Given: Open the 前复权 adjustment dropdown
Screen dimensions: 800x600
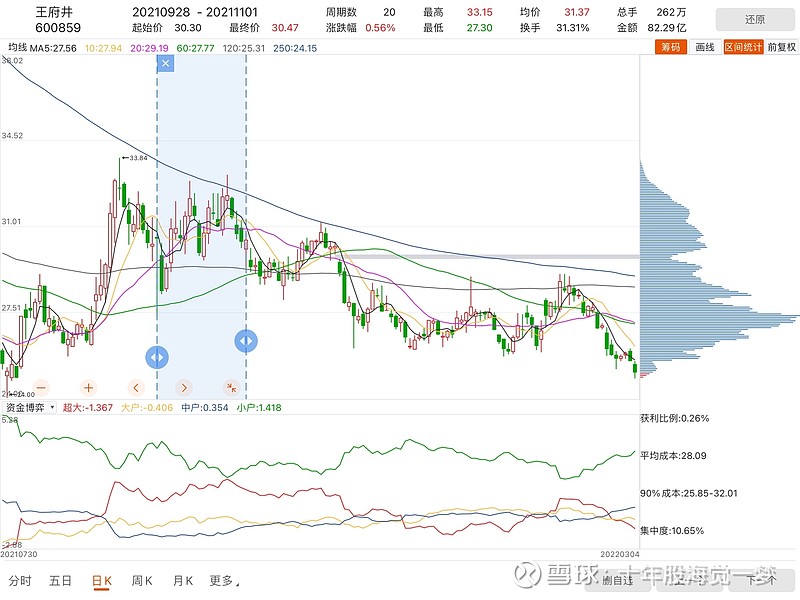Looking at the screenshot, I should [x=781, y=47].
